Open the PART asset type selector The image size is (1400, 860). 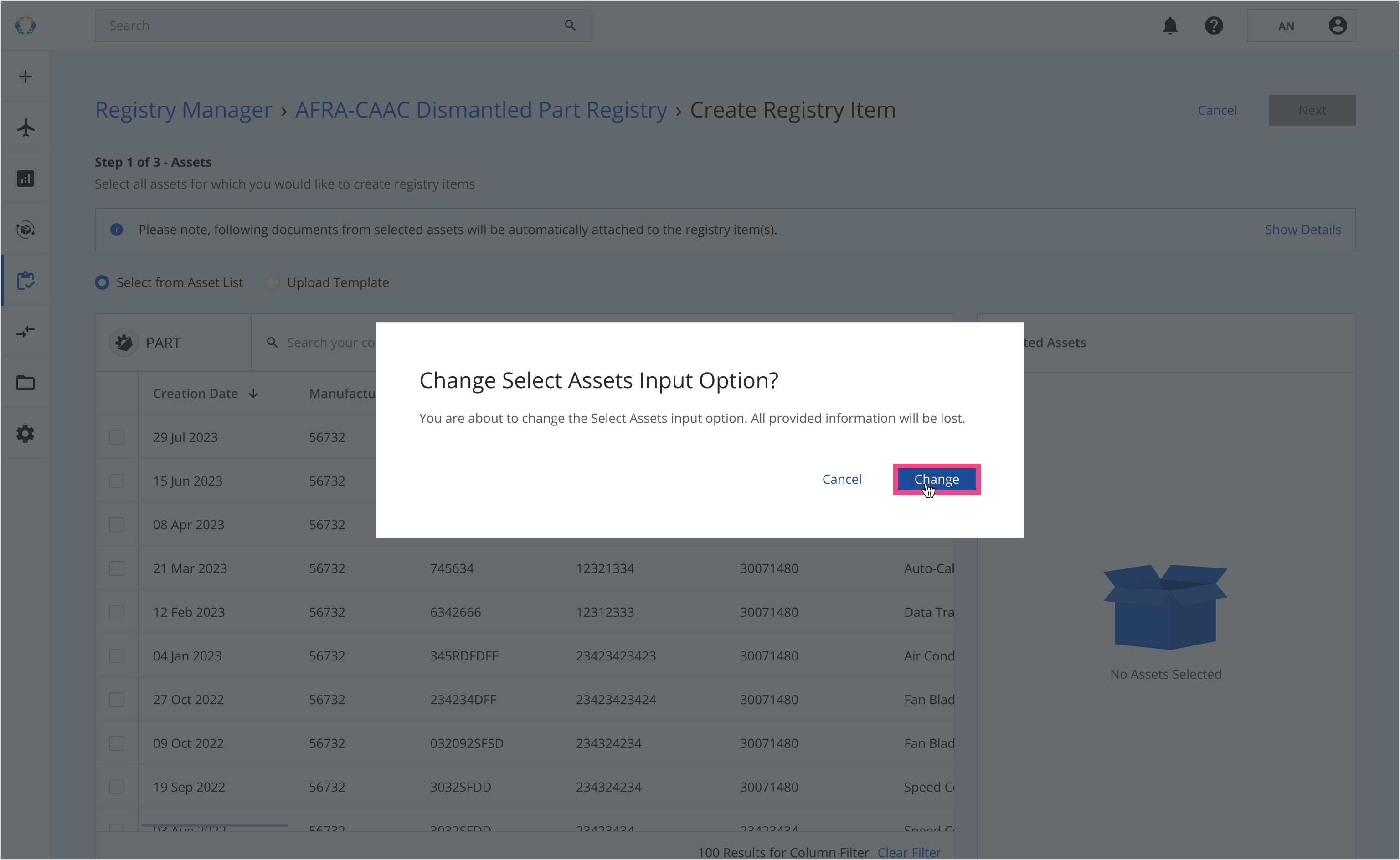pos(163,343)
